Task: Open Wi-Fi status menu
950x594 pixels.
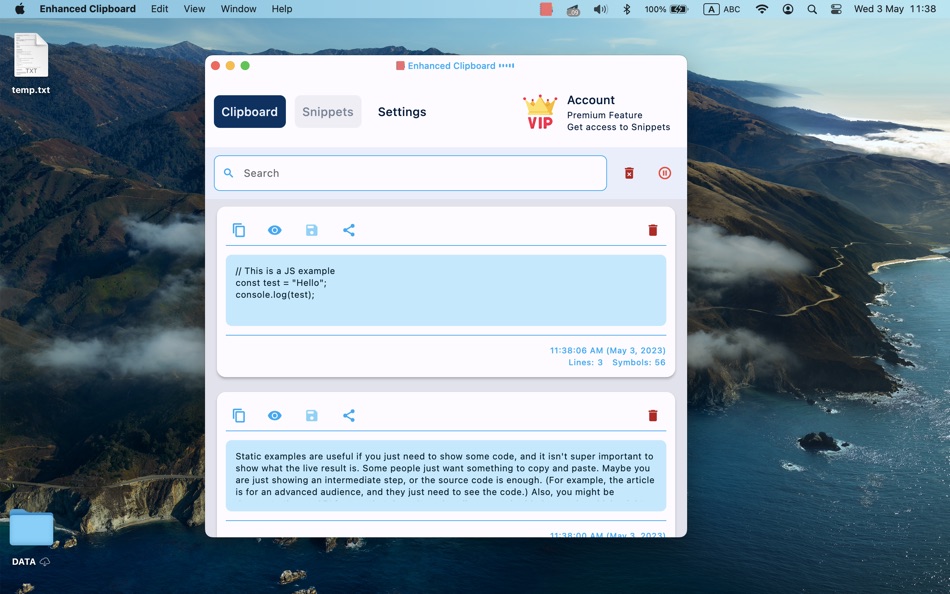Action: 762,9
